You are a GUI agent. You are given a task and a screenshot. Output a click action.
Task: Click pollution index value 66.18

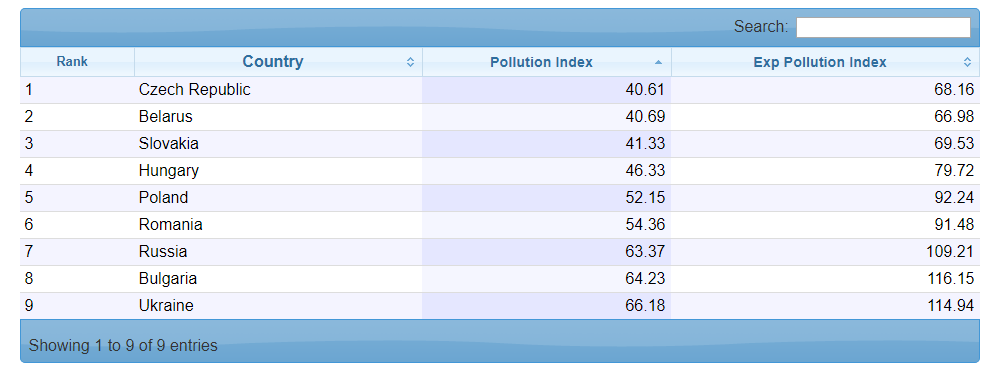(645, 306)
